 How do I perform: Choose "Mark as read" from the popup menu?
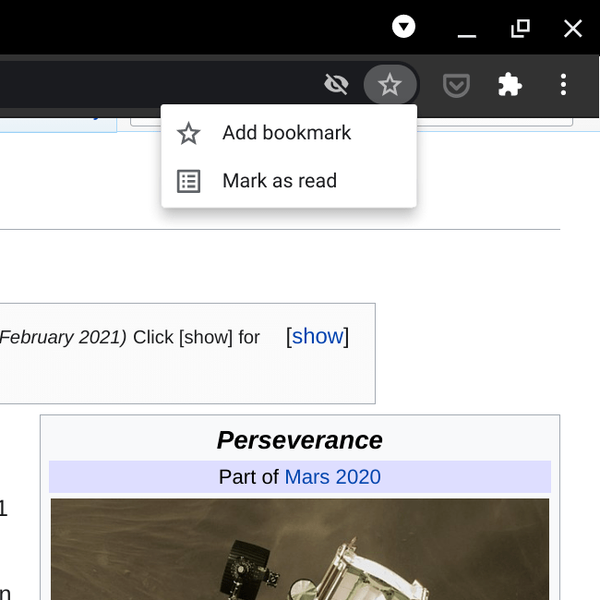[280, 181]
